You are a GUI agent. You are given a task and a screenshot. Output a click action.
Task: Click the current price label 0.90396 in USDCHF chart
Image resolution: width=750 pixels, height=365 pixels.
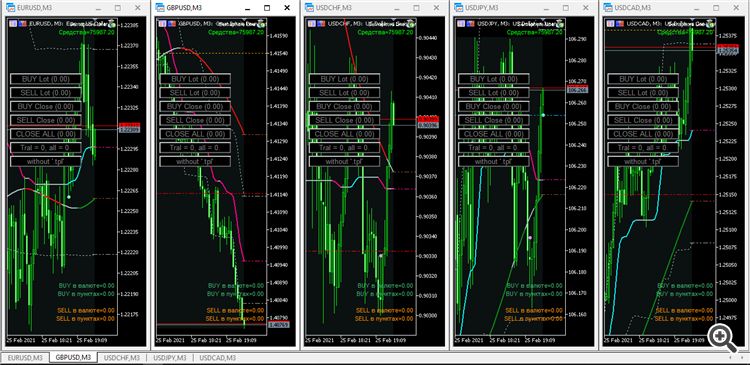tap(427, 125)
